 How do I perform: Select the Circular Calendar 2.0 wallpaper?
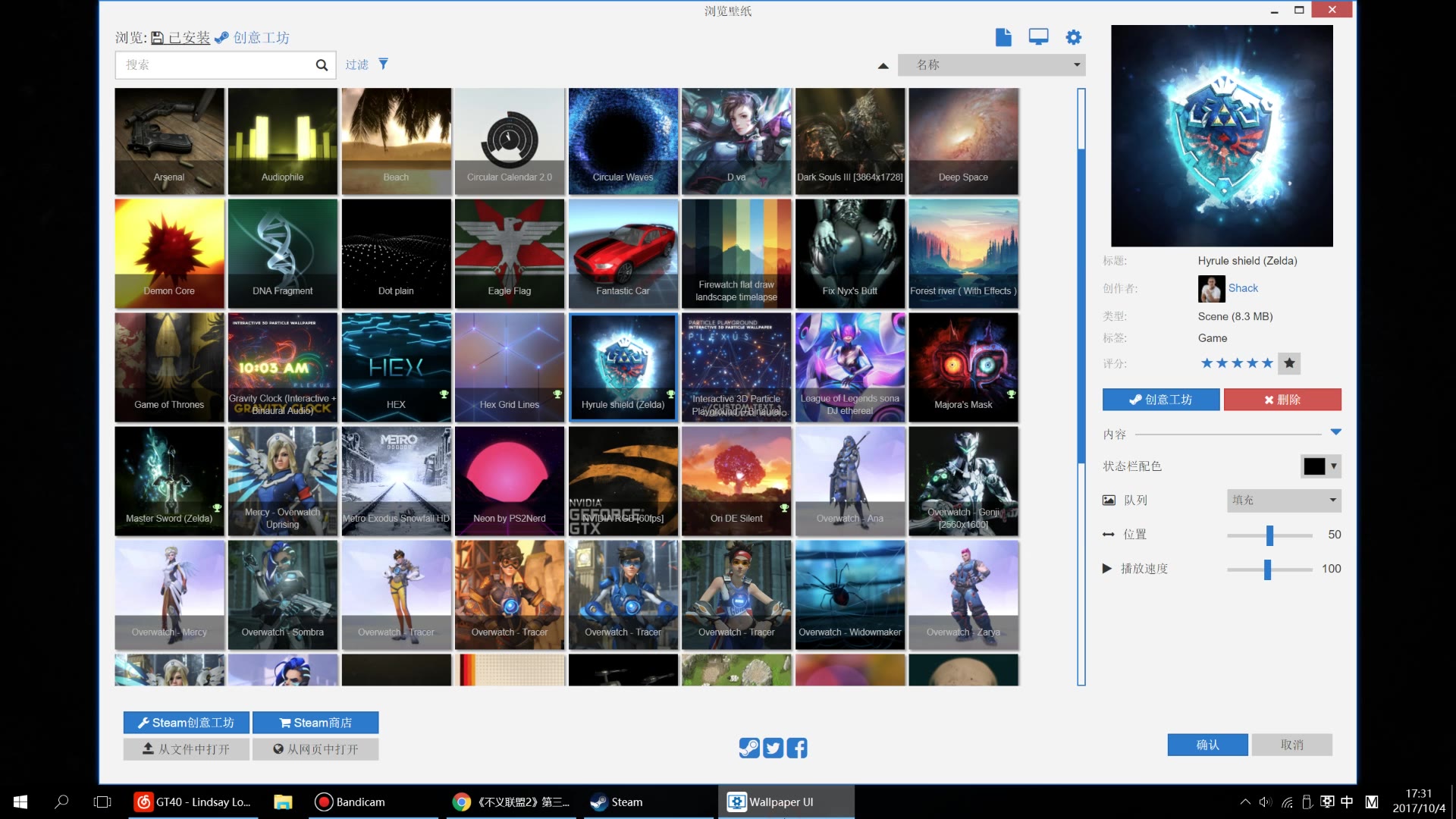tap(510, 141)
